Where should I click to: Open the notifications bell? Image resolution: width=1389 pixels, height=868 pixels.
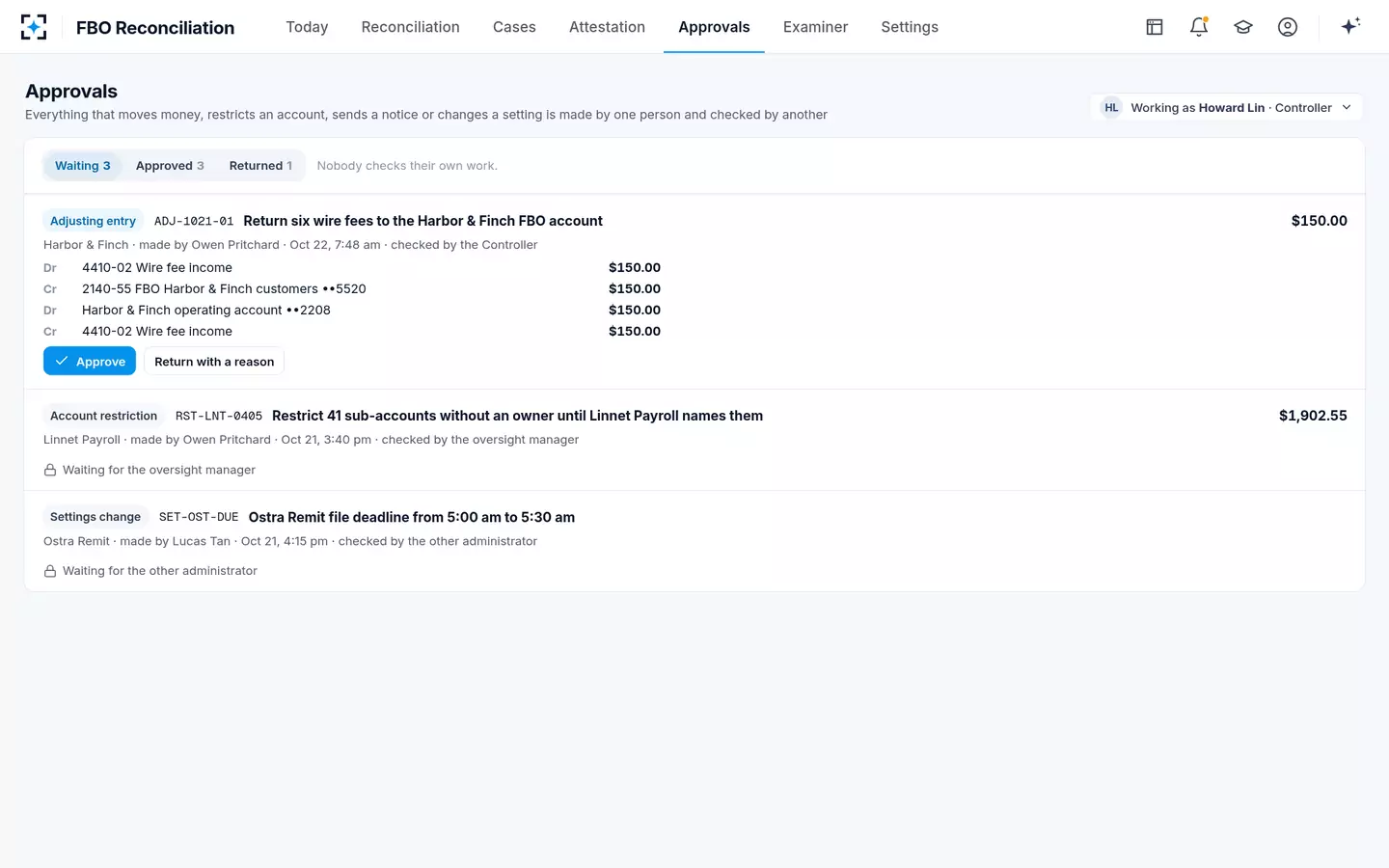pyautogui.click(x=1199, y=27)
